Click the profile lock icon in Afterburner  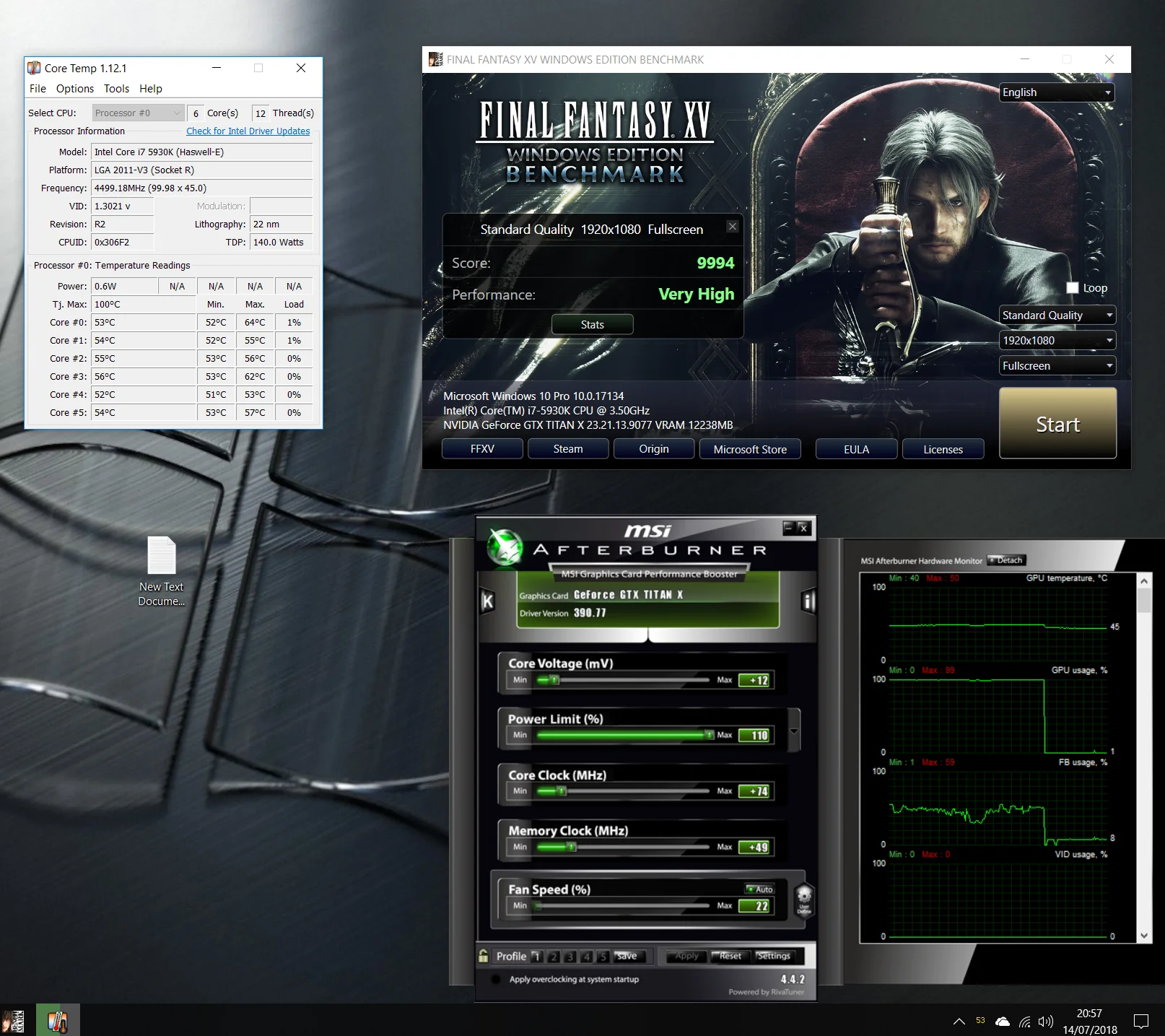(484, 956)
